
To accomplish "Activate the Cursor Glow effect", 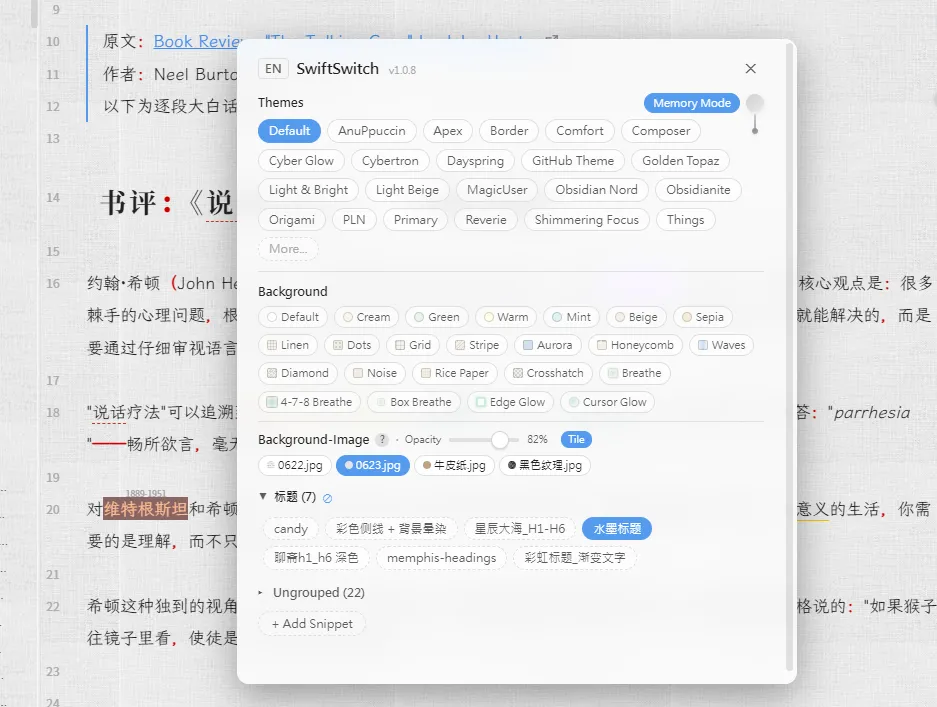I will point(607,402).
